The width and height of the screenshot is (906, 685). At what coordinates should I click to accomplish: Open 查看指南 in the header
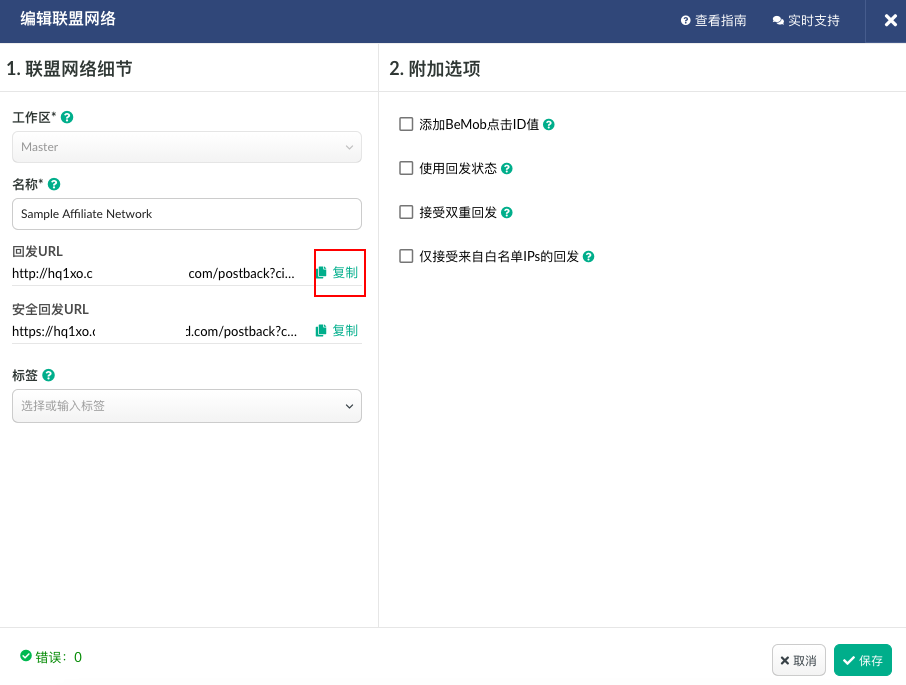pos(714,21)
